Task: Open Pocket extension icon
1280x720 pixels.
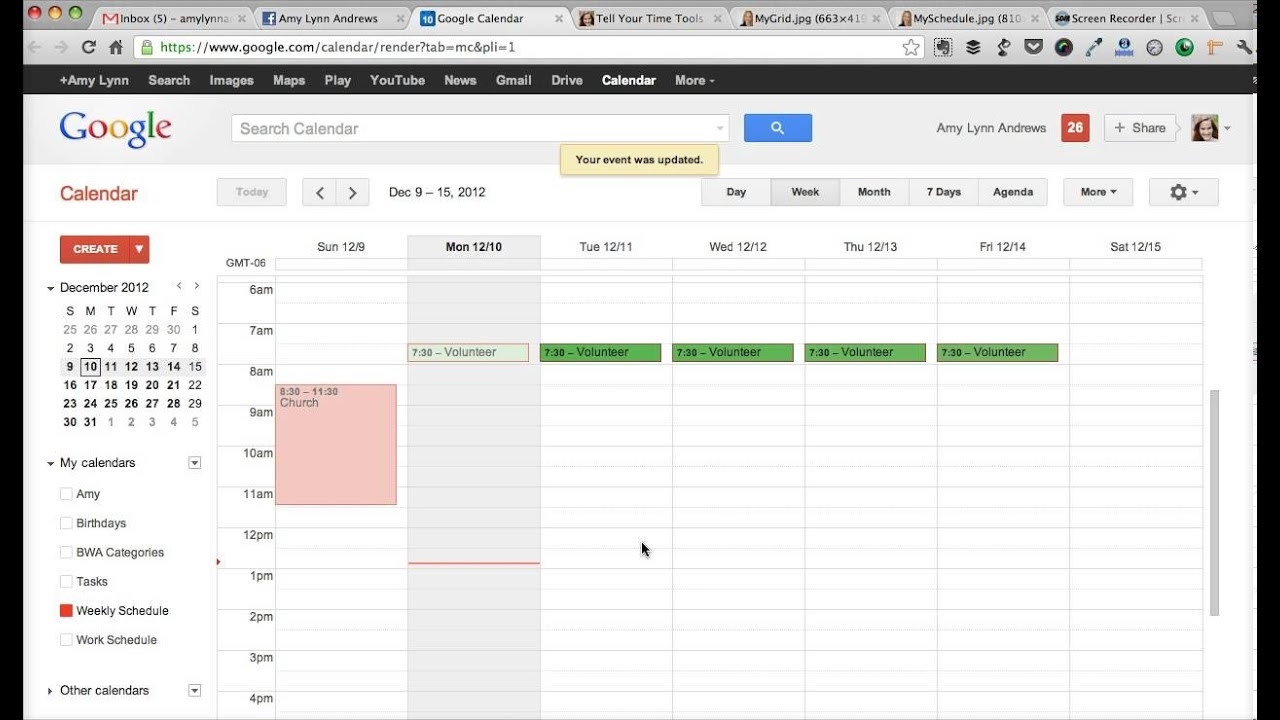Action: click(x=1034, y=47)
